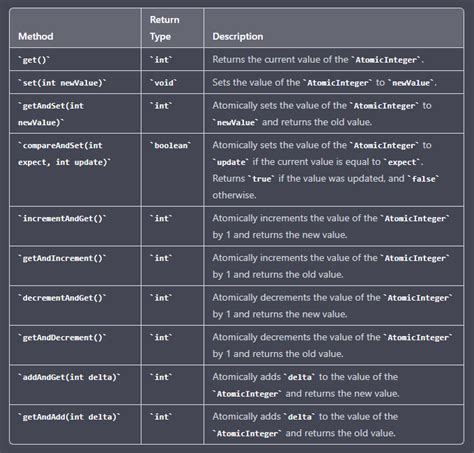Click the getAndDecrement description text

point(332,345)
